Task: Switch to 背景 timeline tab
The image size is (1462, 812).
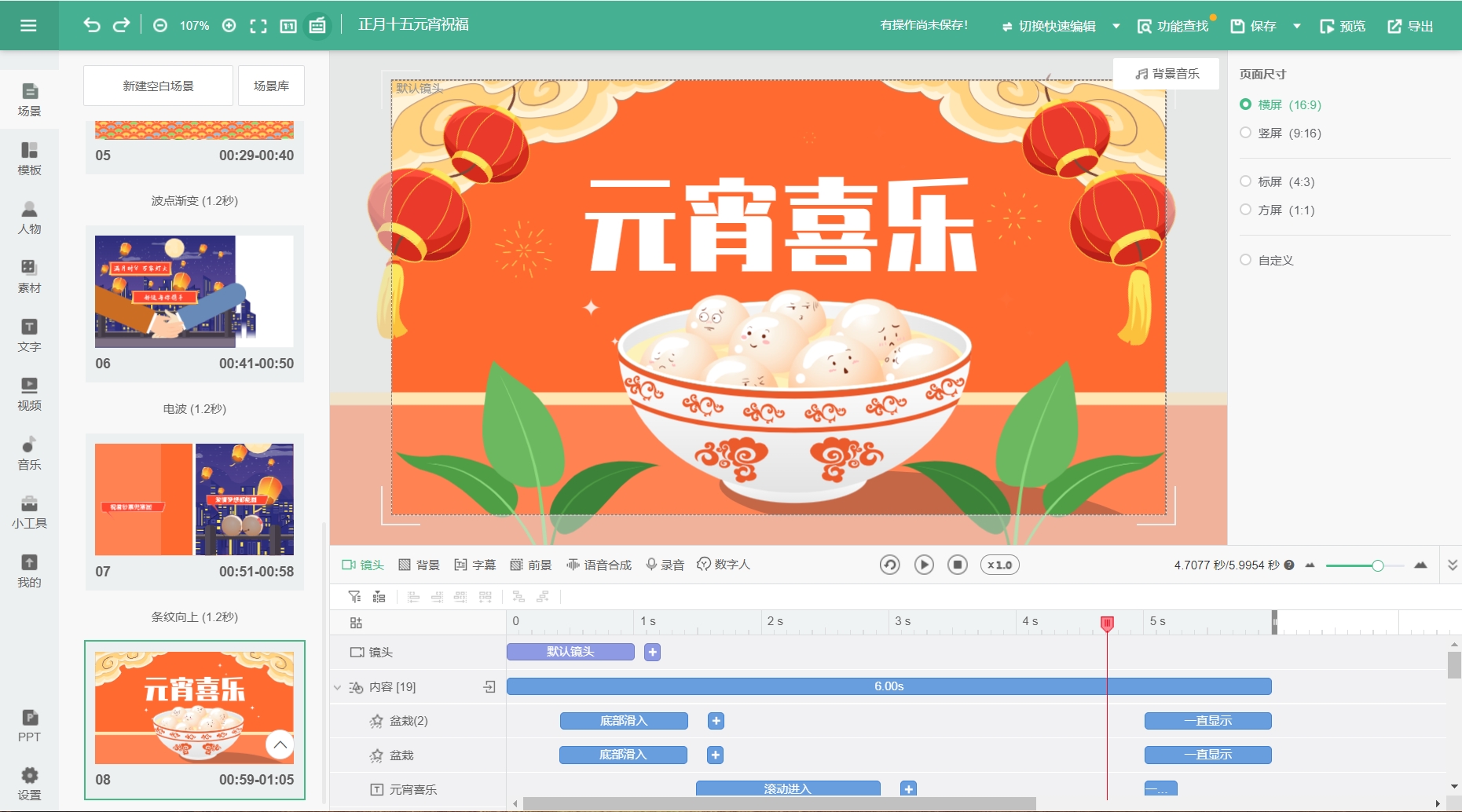Action: coord(419,565)
